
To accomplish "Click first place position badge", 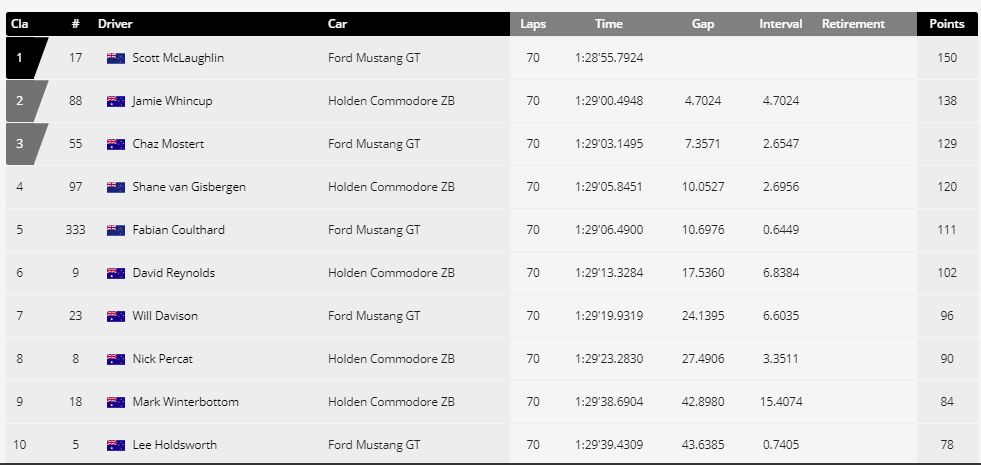I will [x=22, y=58].
